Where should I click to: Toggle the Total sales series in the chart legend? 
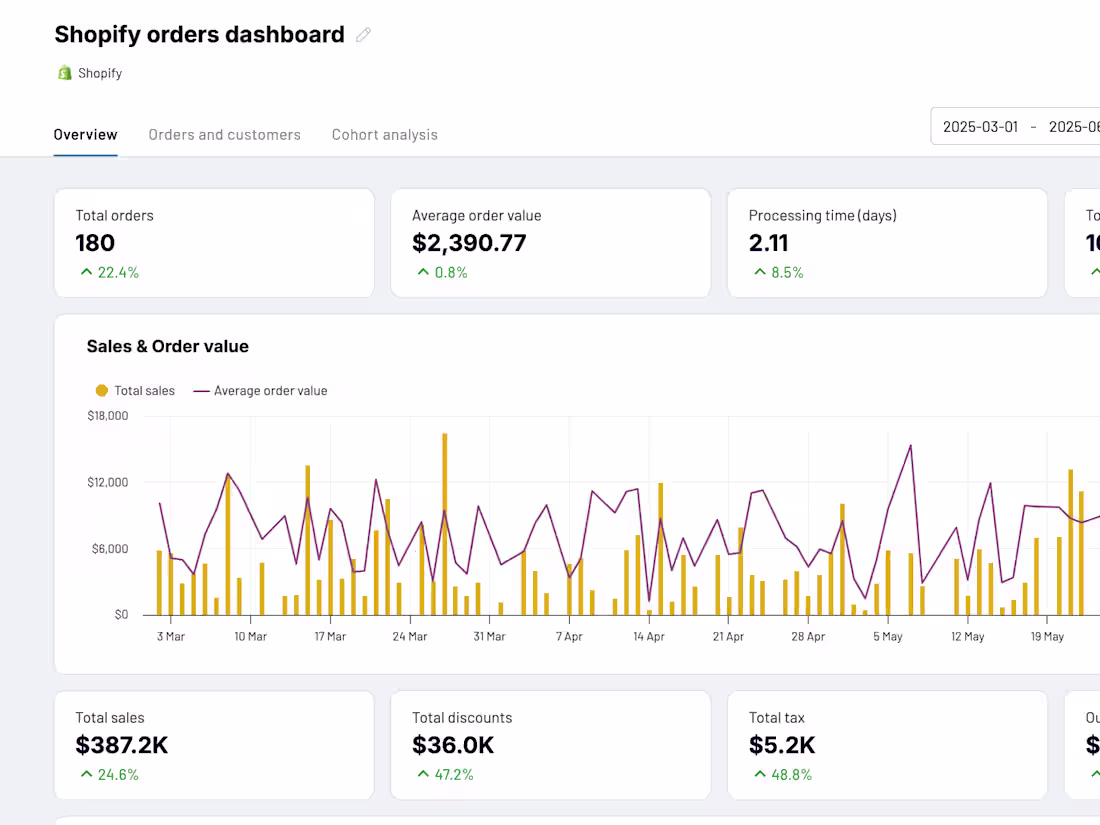134,391
